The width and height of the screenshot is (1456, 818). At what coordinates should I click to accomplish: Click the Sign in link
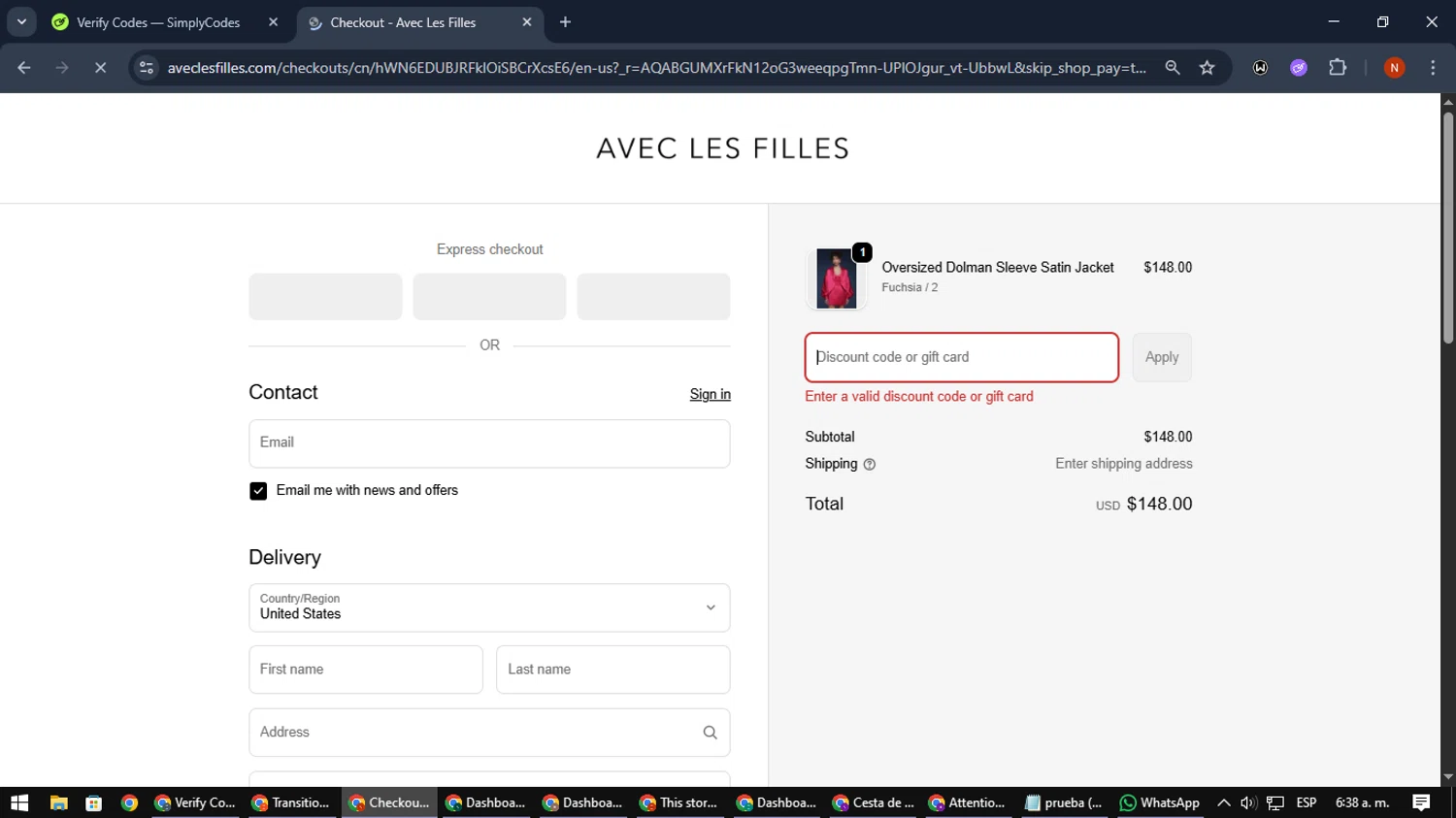click(711, 394)
